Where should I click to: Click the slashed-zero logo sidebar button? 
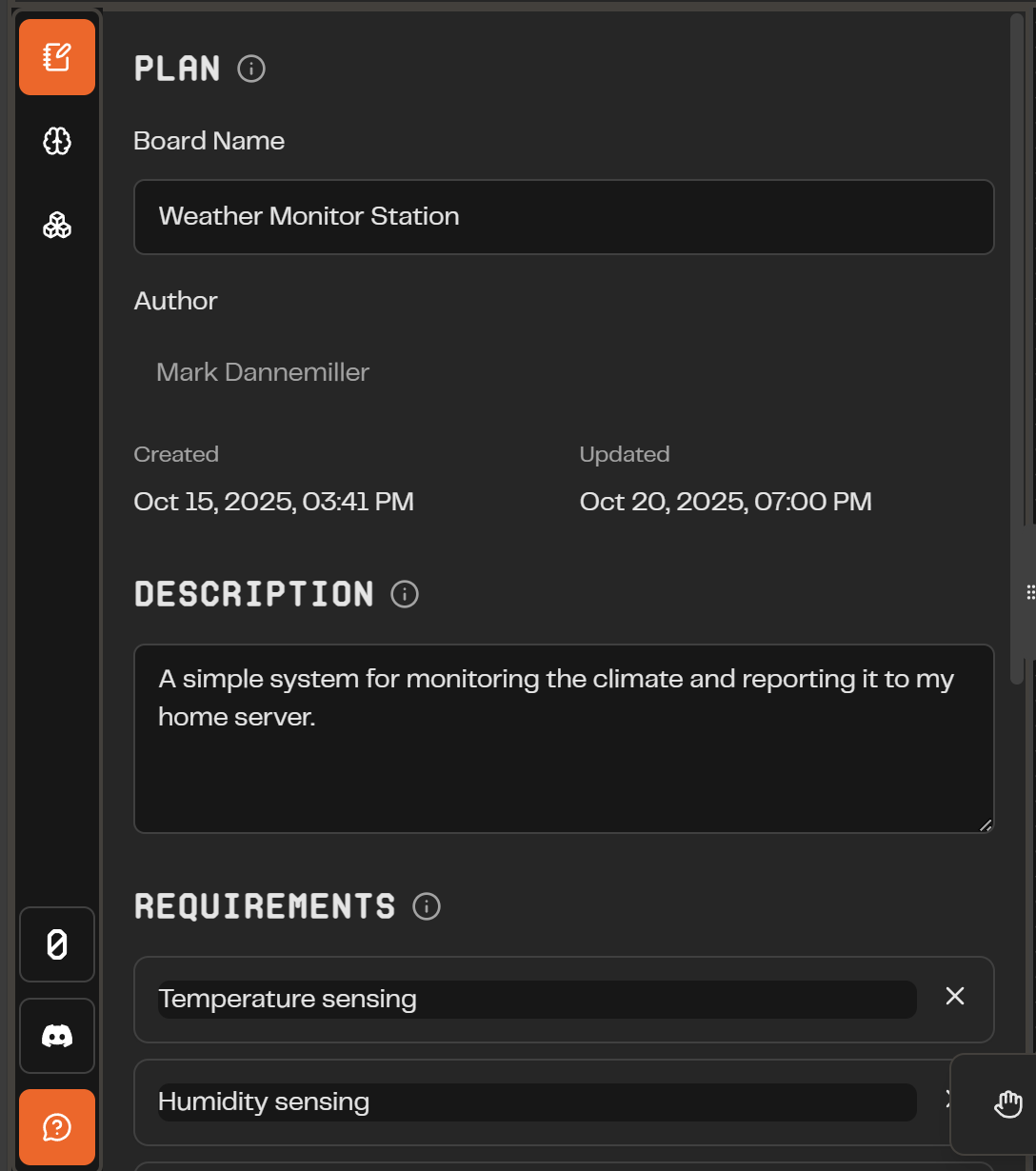57,944
